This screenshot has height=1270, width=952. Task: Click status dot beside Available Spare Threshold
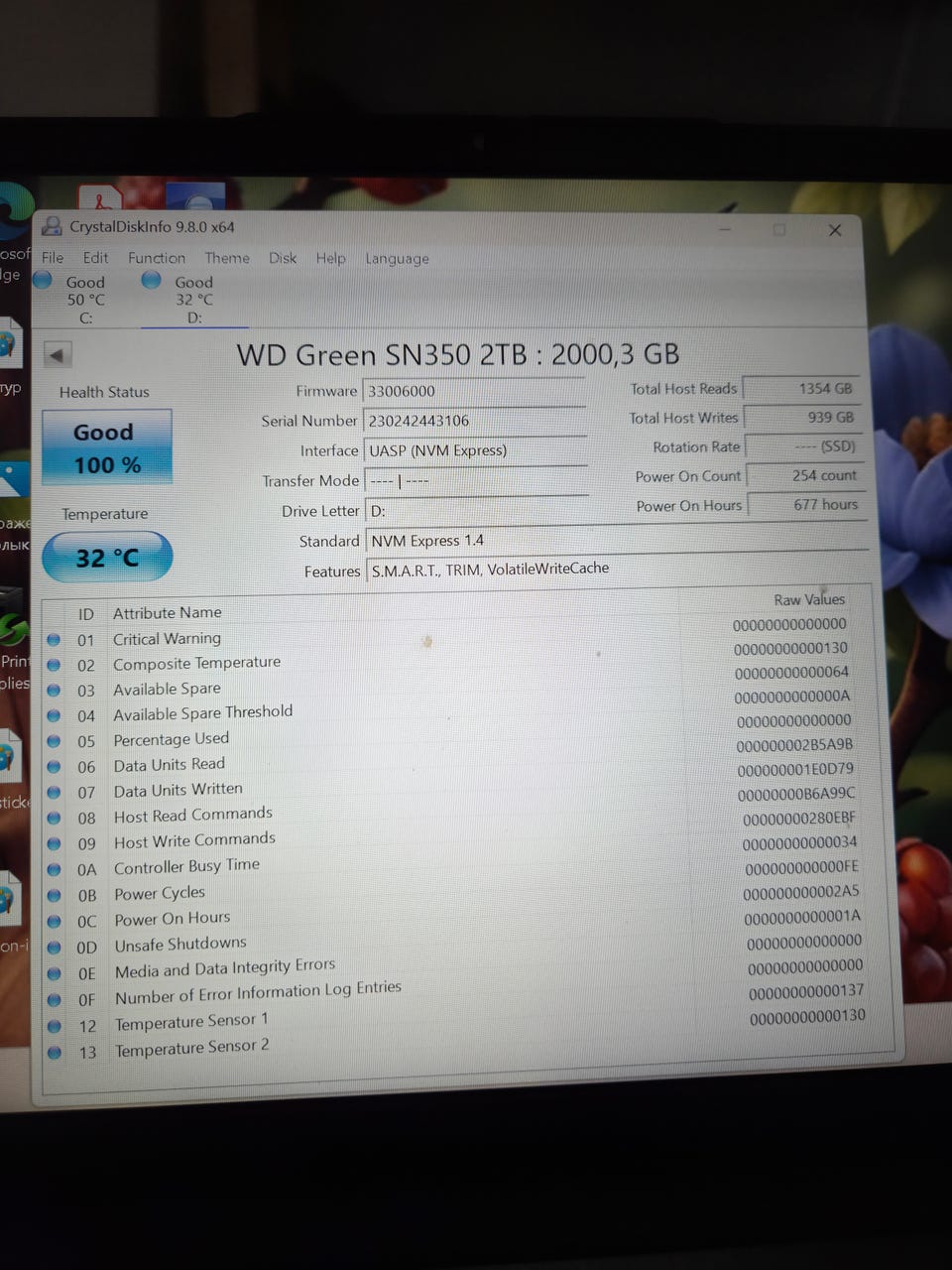pyautogui.click(x=54, y=715)
